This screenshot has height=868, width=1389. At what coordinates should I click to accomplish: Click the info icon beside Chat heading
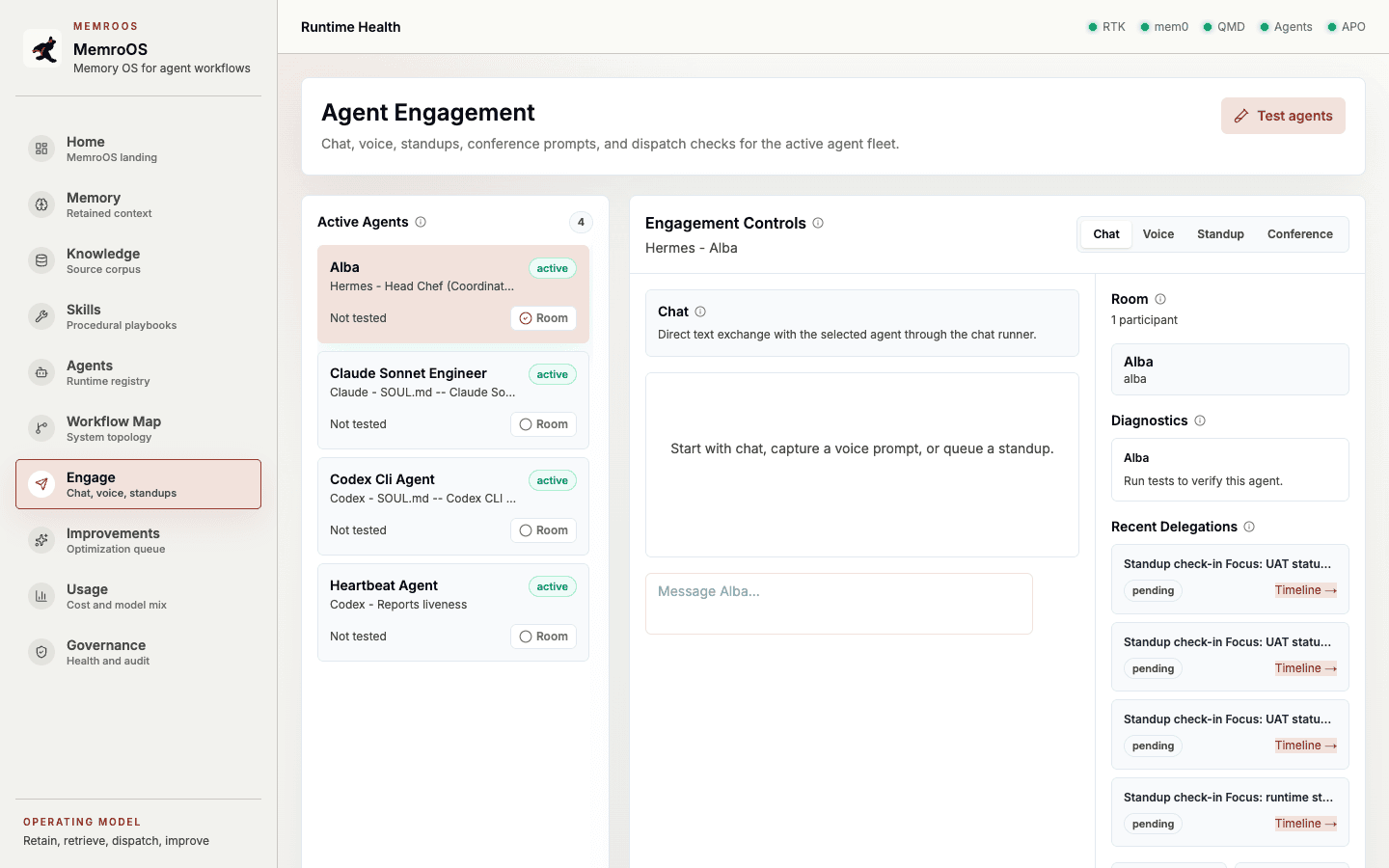click(700, 312)
